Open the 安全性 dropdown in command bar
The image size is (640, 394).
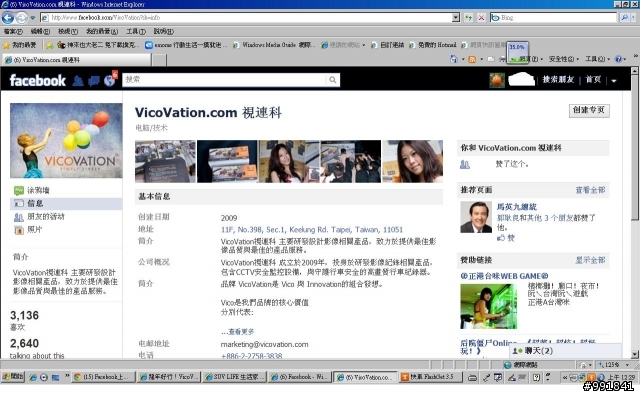click(564, 59)
